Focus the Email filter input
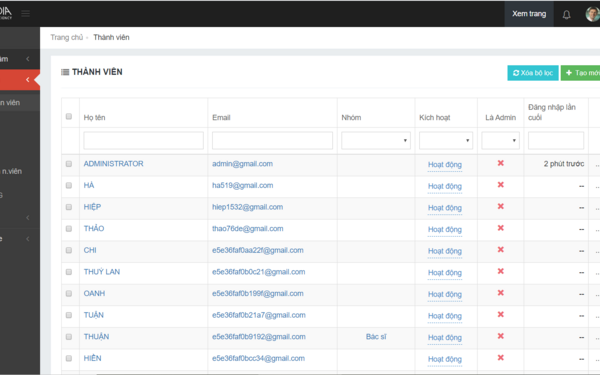 (272, 140)
